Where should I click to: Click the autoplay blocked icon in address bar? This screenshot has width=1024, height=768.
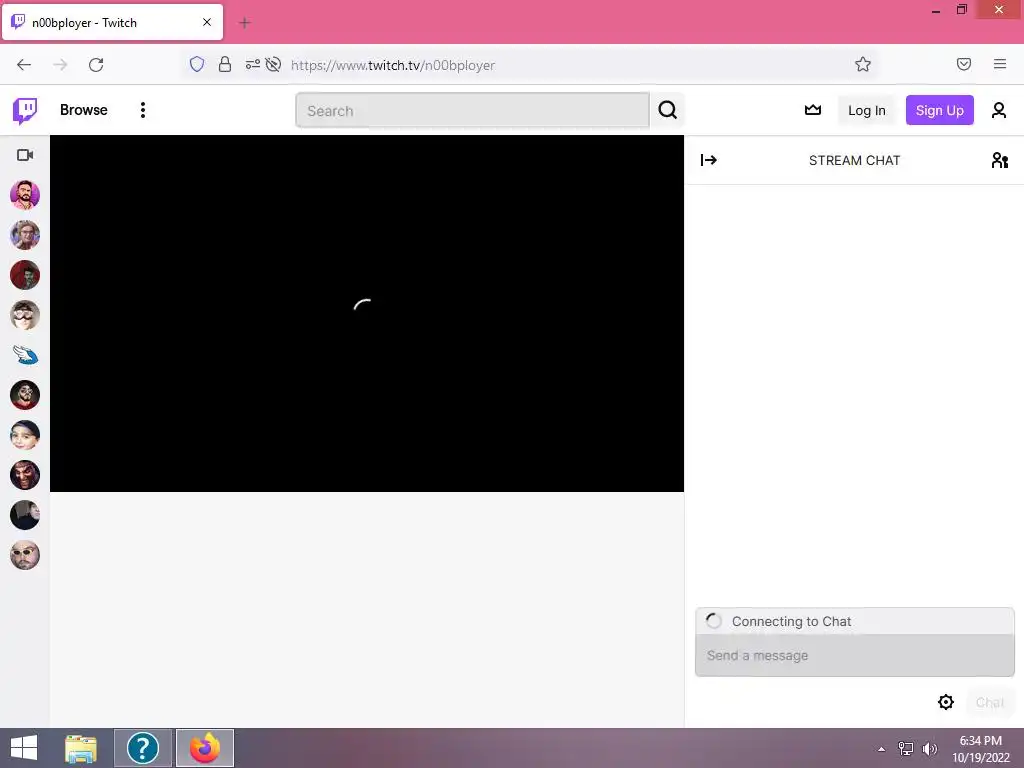tap(274, 64)
